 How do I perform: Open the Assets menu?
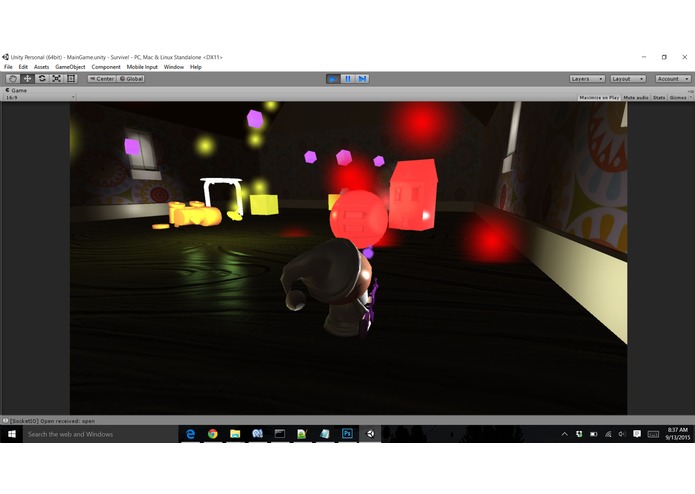click(x=41, y=67)
